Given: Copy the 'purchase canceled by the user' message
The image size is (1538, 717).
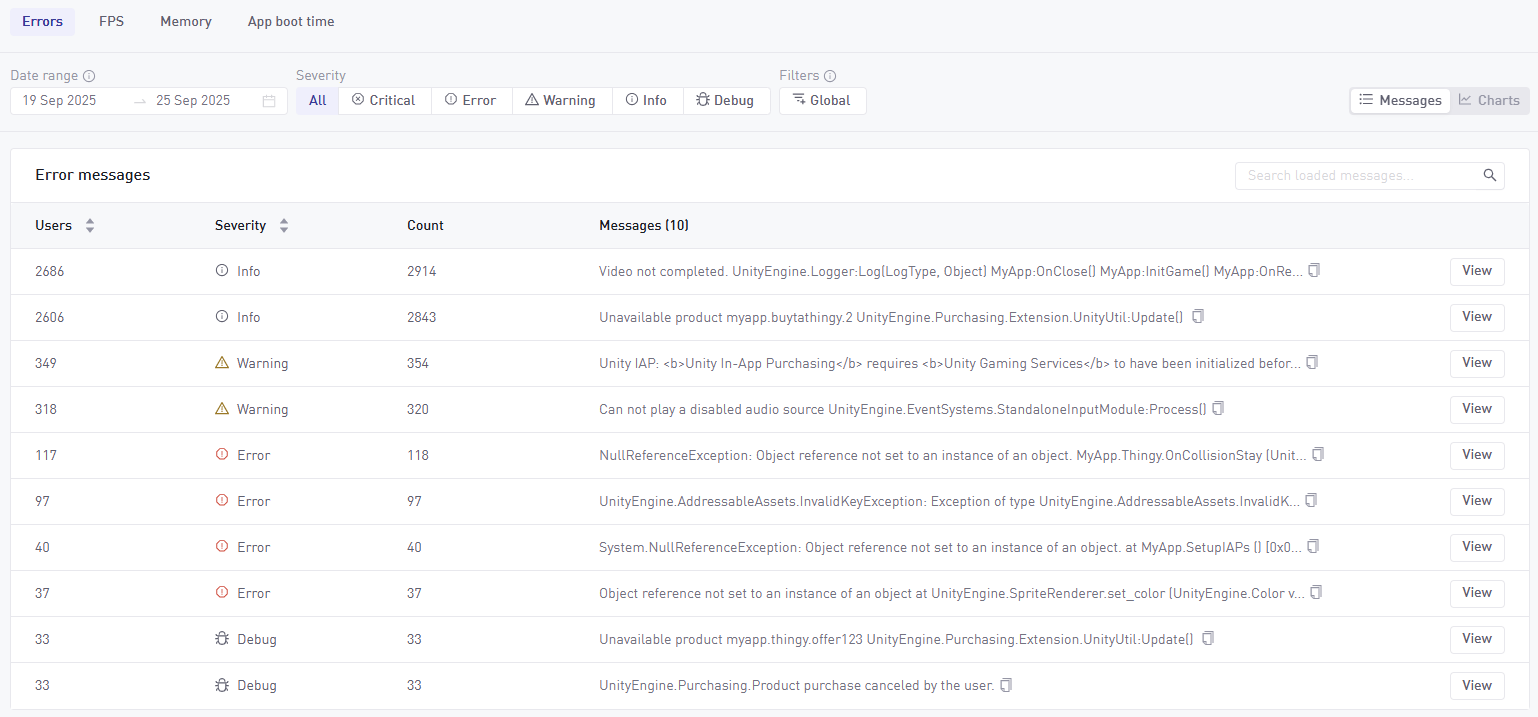Looking at the screenshot, I should 1006,685.
